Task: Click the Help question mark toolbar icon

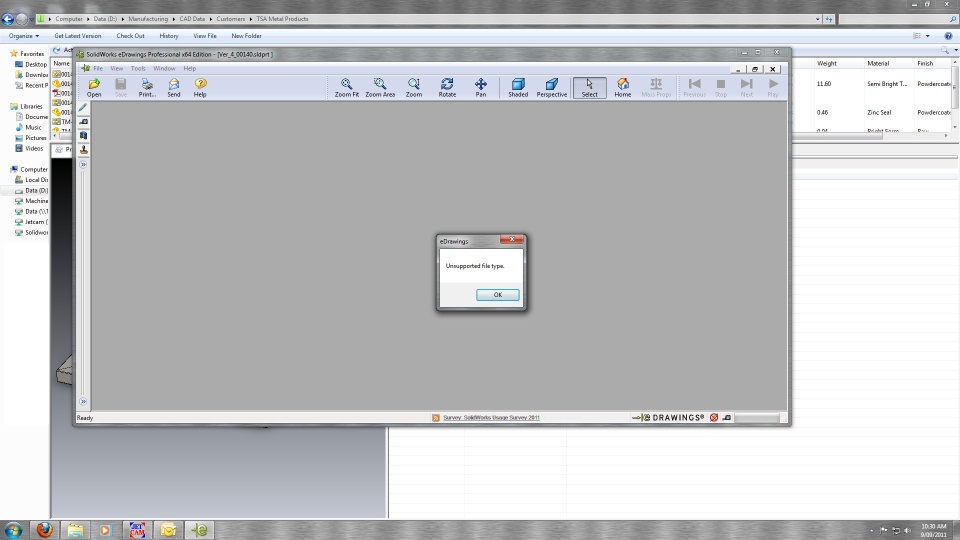Action: click(200, 87)
